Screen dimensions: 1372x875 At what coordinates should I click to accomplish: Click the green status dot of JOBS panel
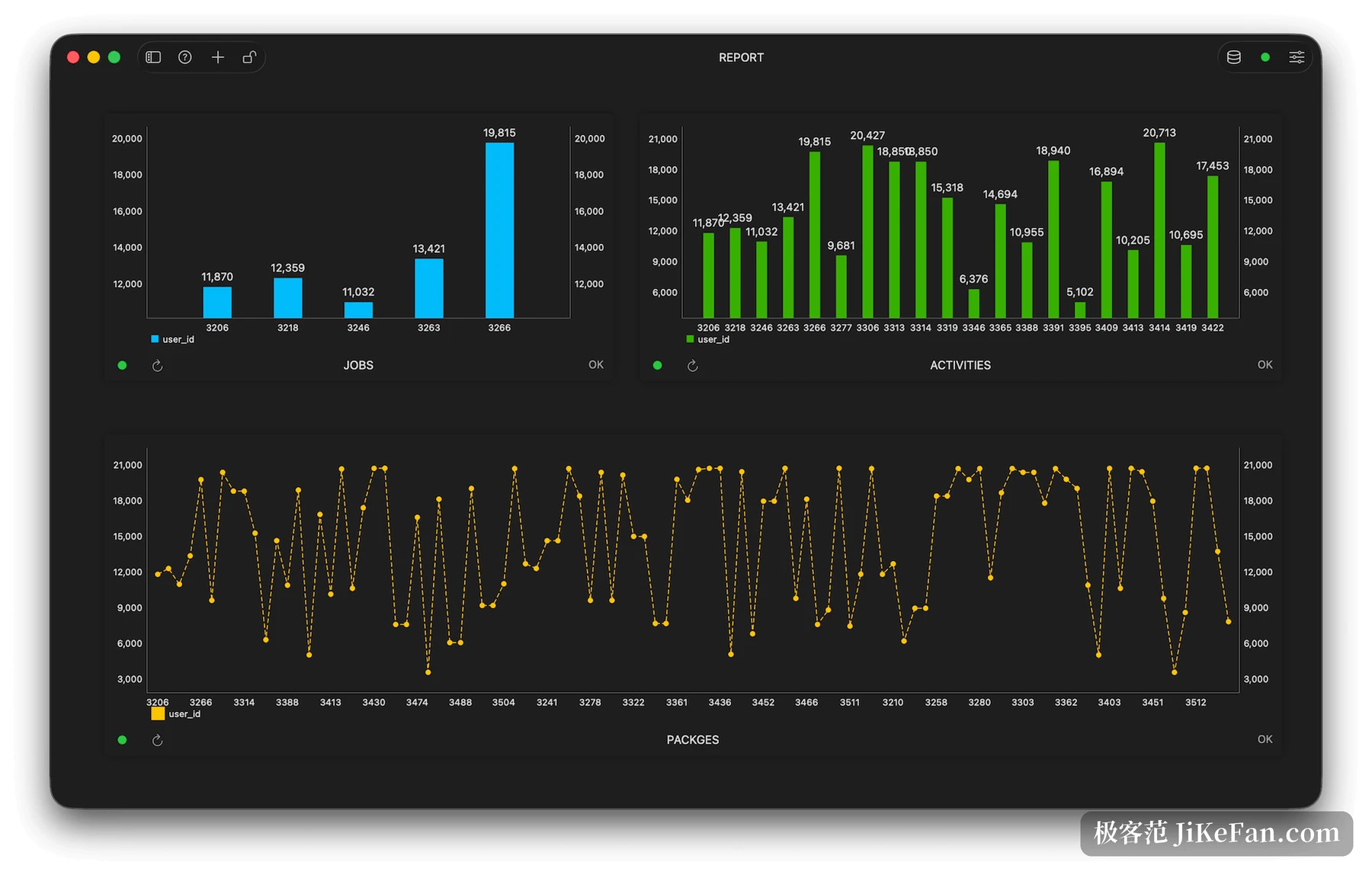(x=122, y=365)
